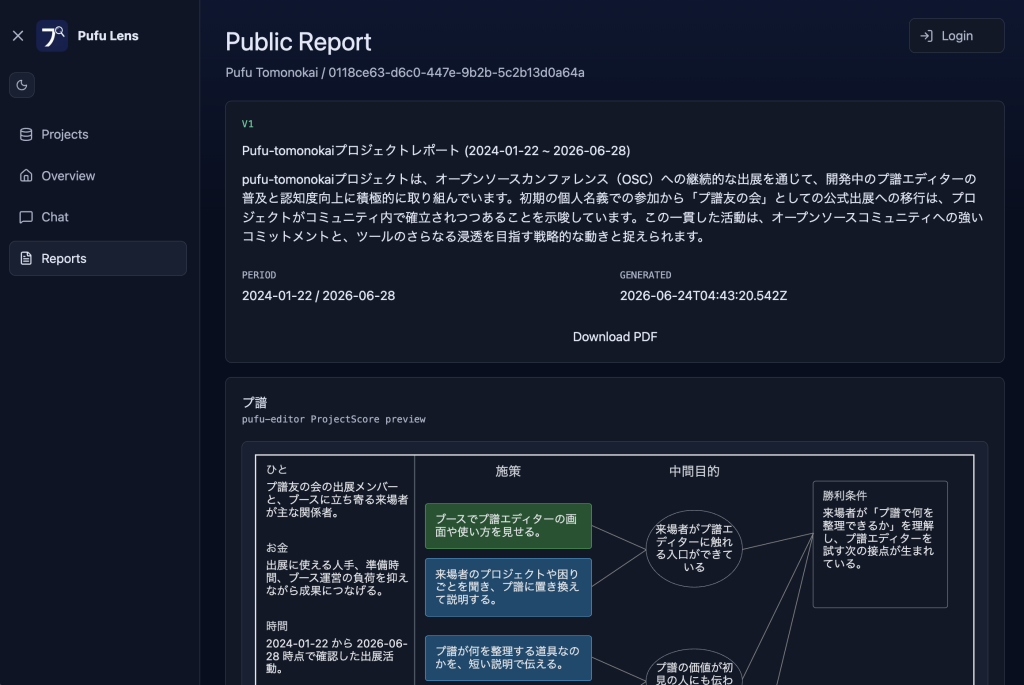The width and height of the screenshot is (1024, 685).
Task: Click the GENERATED field label
Action: click(x=645, y=276)
